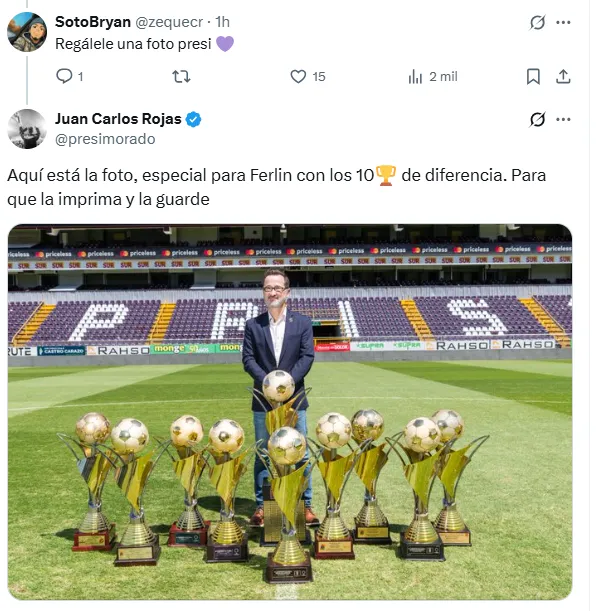Open SotoBryan's profile picture
The width and height of the screenshot is (607, 611).
click(x=27, y=32)
